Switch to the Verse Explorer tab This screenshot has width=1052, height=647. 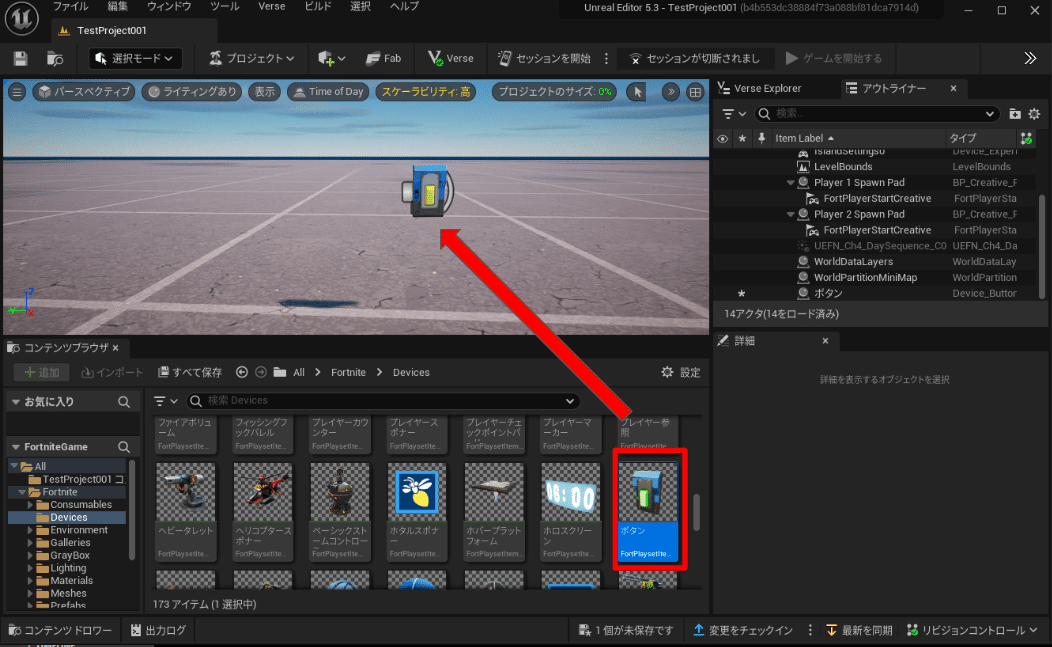[x=760, y=89]
